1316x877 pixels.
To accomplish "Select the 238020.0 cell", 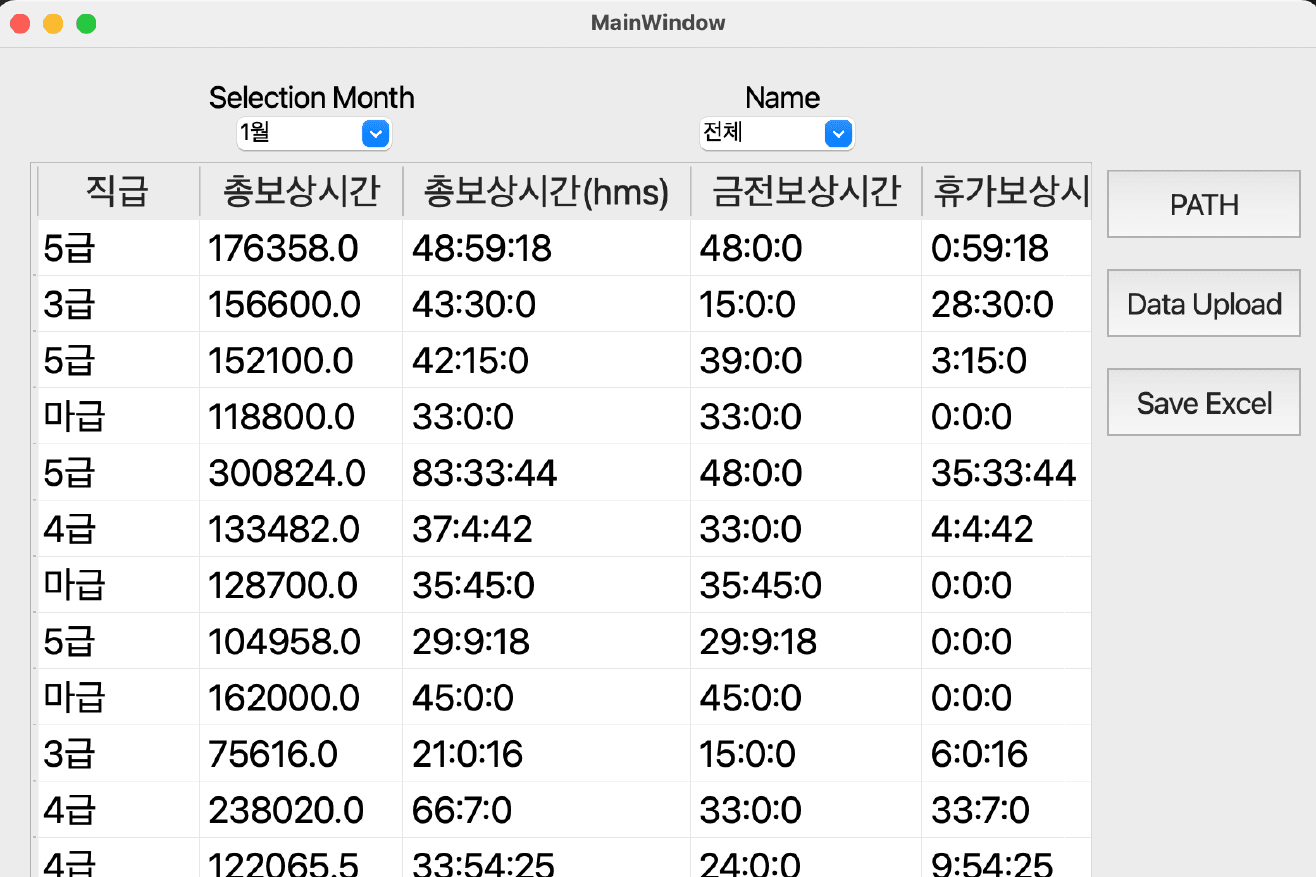I will pos(301,809).
